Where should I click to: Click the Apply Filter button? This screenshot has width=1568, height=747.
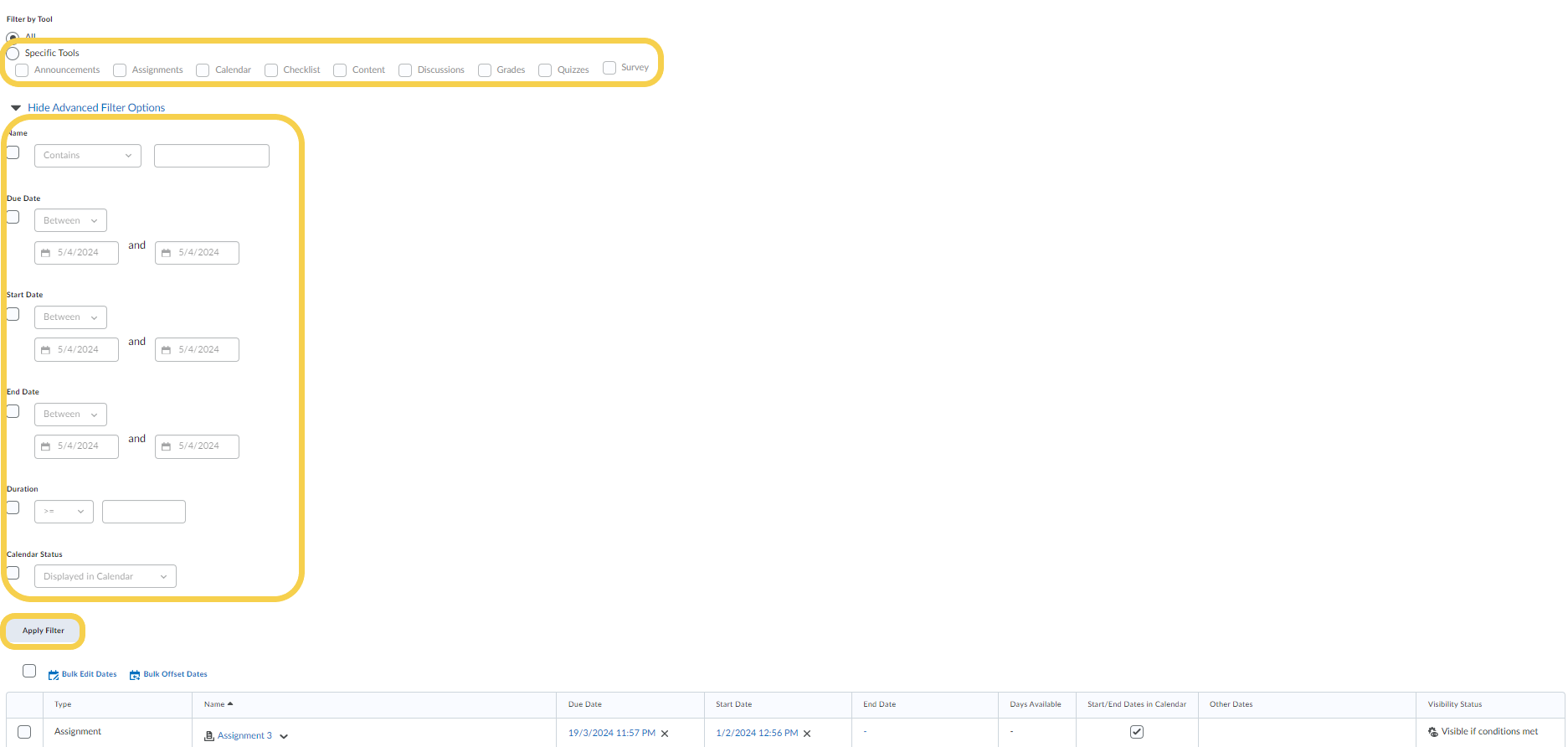pos(44,631)
